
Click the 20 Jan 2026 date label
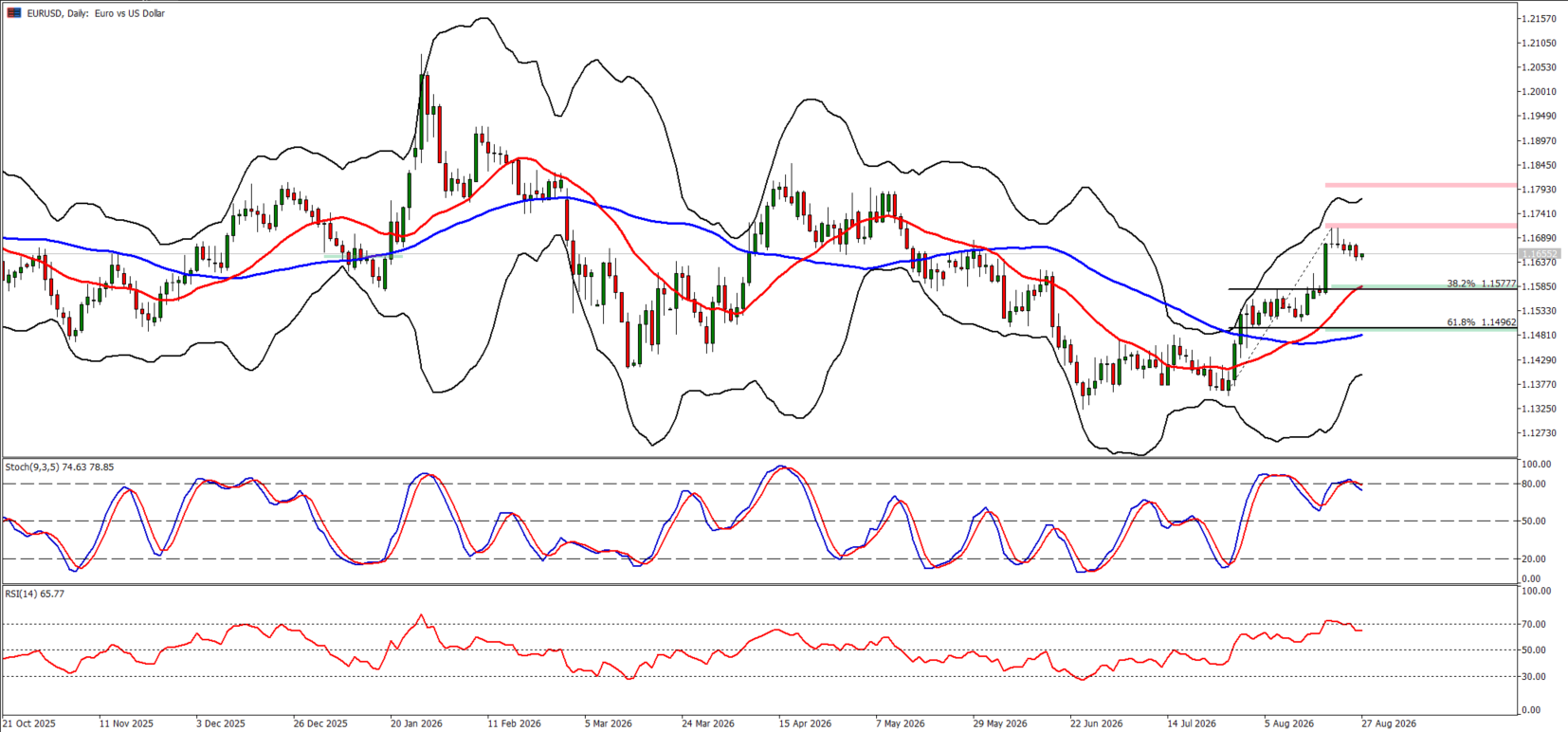pos(416,723)
